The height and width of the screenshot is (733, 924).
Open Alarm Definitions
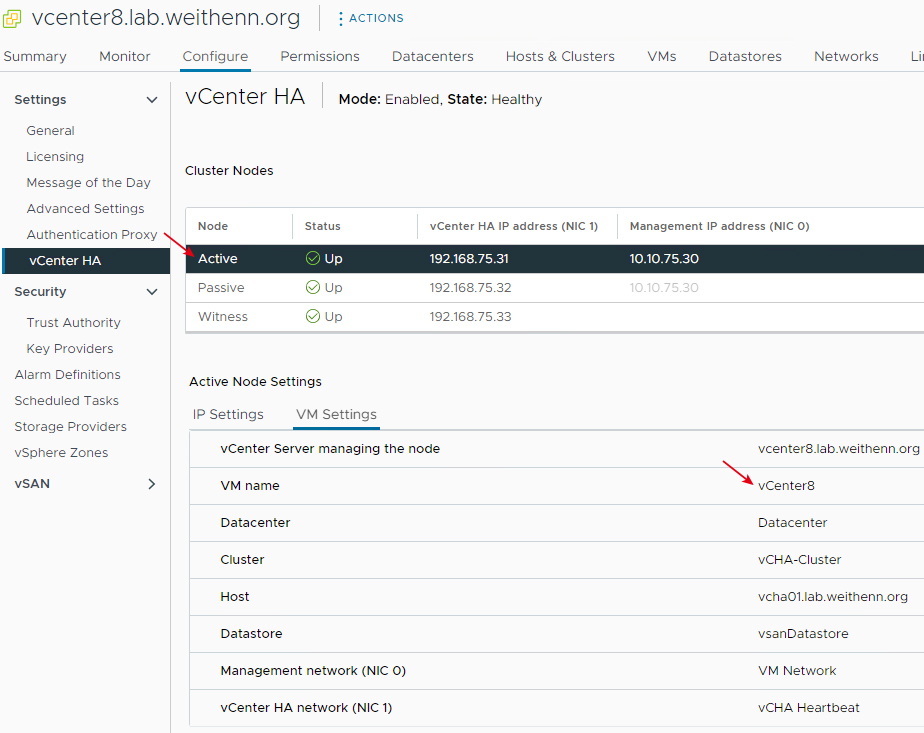pyautogui.click(x=67, y=375)
